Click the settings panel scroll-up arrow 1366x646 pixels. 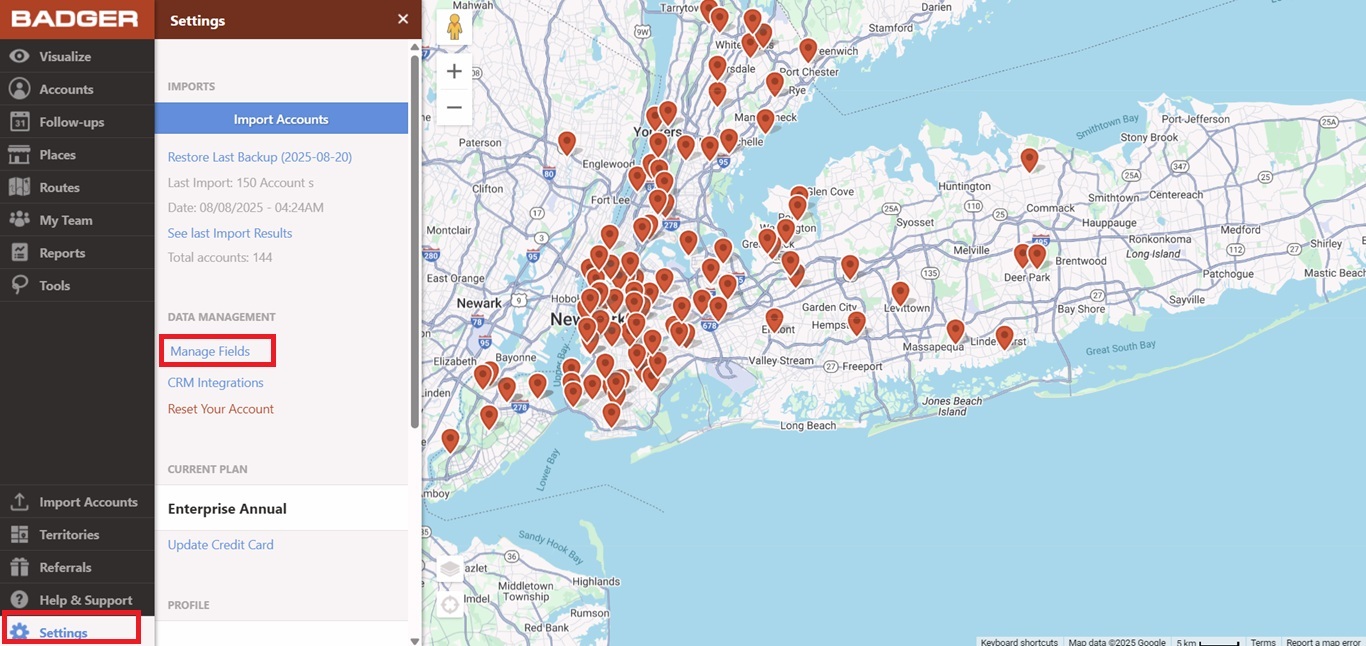pyautogui.click(x=415, y=47)
